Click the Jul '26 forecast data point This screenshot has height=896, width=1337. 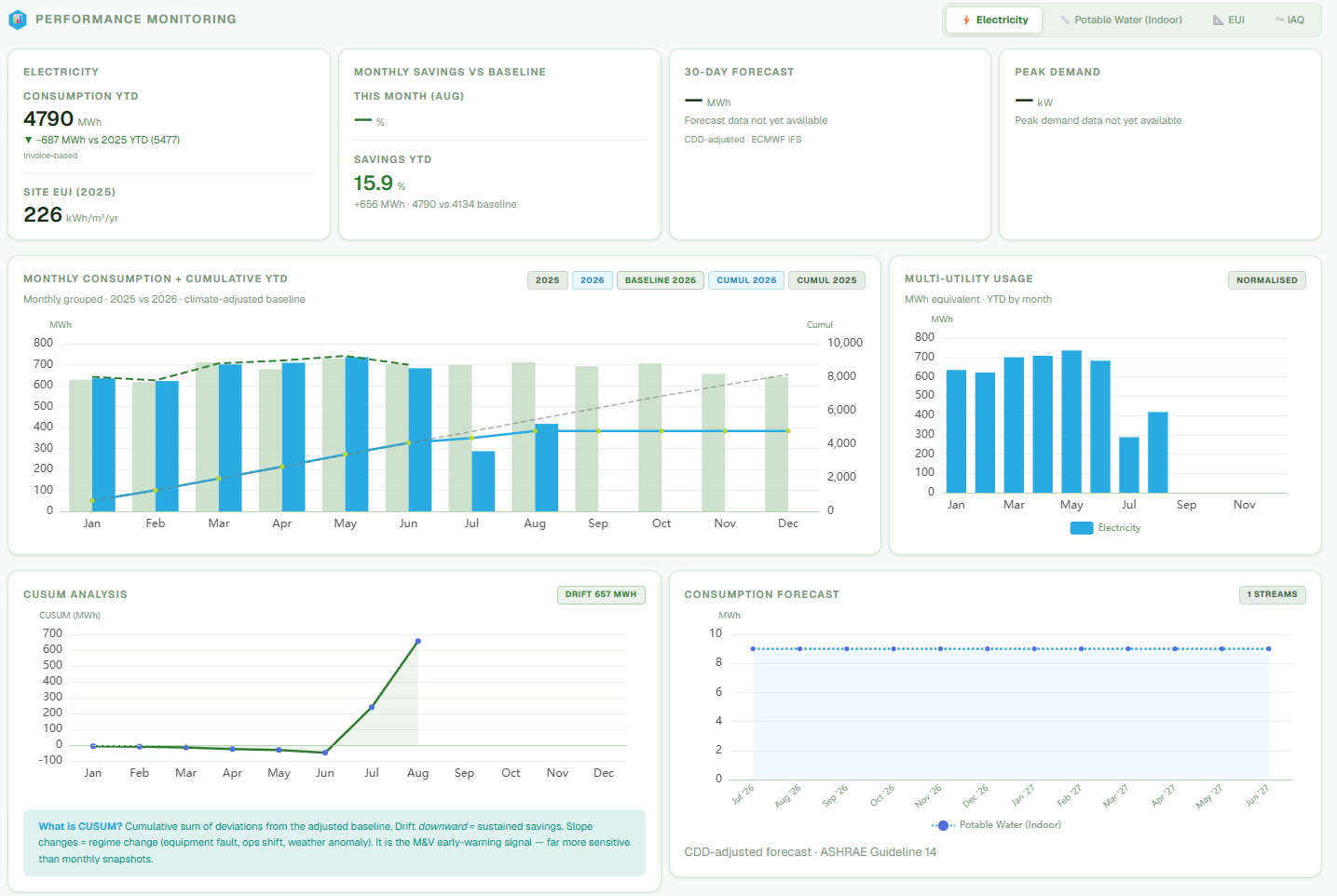pyautogui.click(x=753, y=649)
